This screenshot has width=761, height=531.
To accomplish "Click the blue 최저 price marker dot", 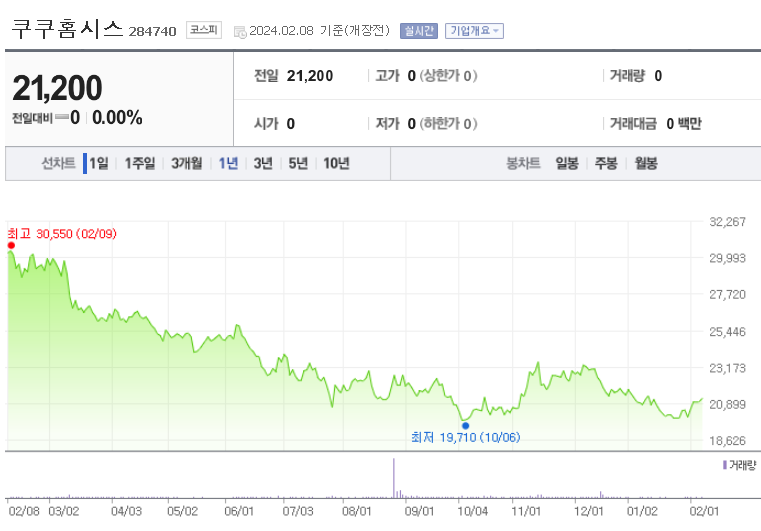I will 465,426.
